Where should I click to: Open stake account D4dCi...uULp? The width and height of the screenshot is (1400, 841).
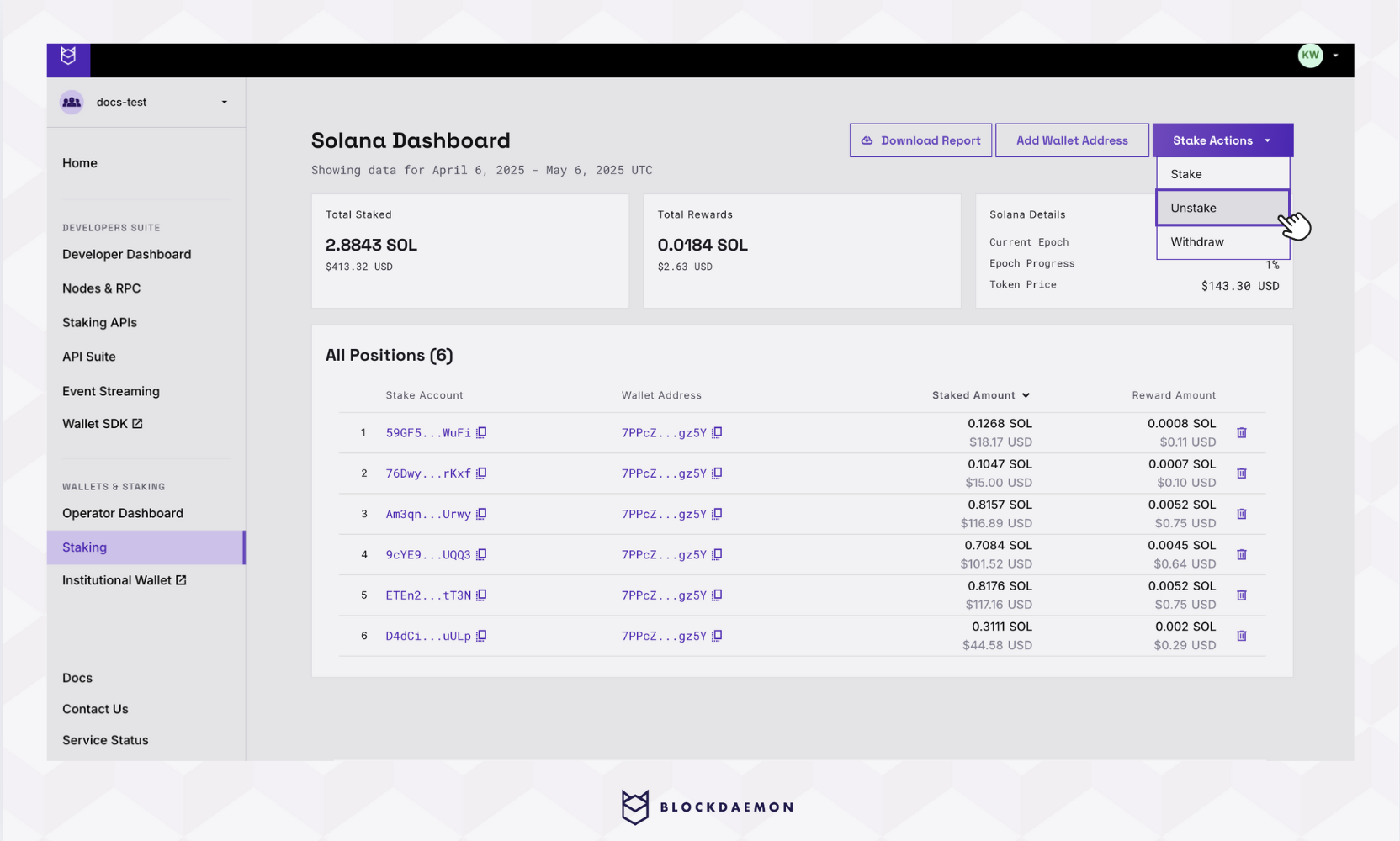(428, 636)
